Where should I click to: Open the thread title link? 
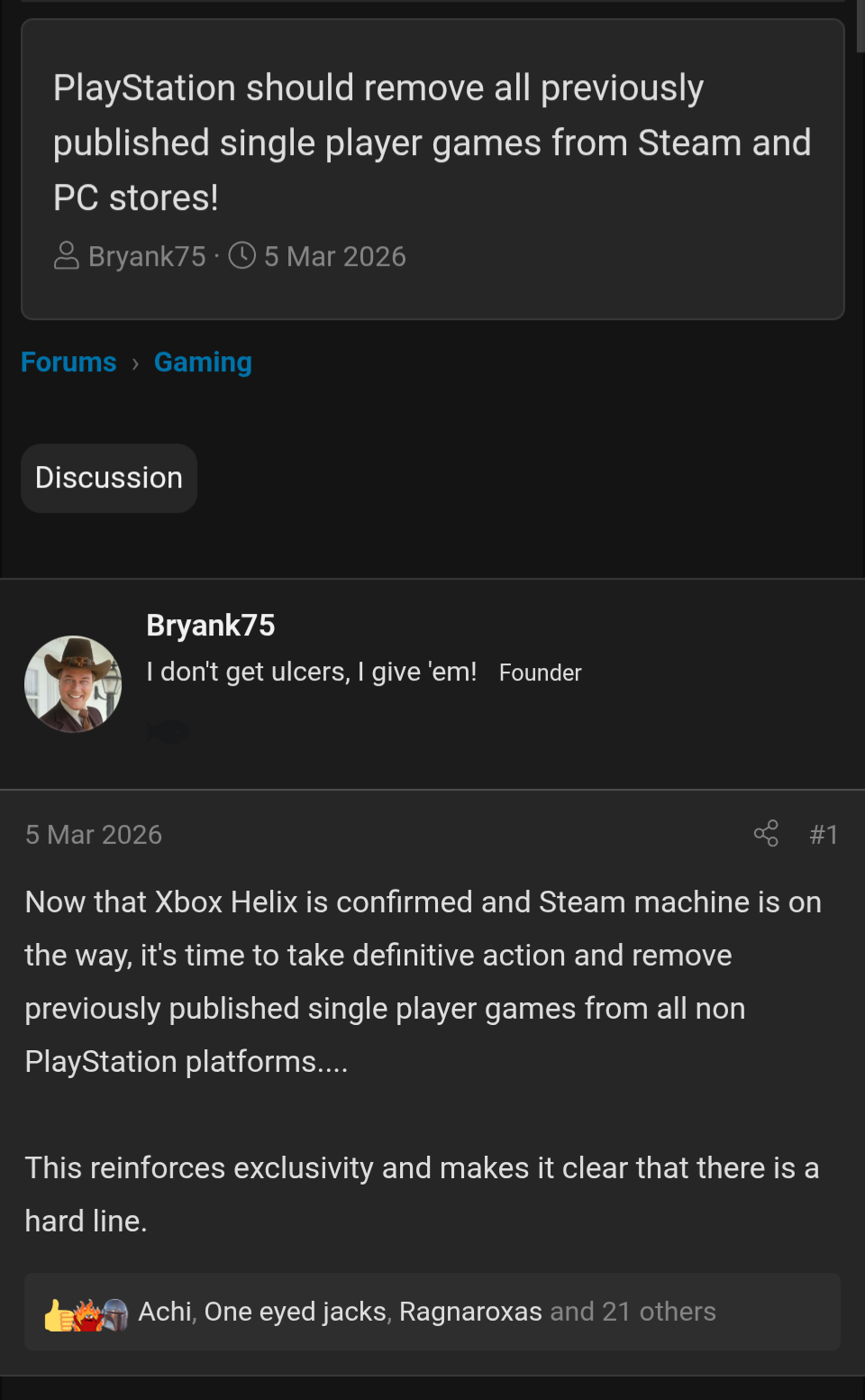click(432, 142)
